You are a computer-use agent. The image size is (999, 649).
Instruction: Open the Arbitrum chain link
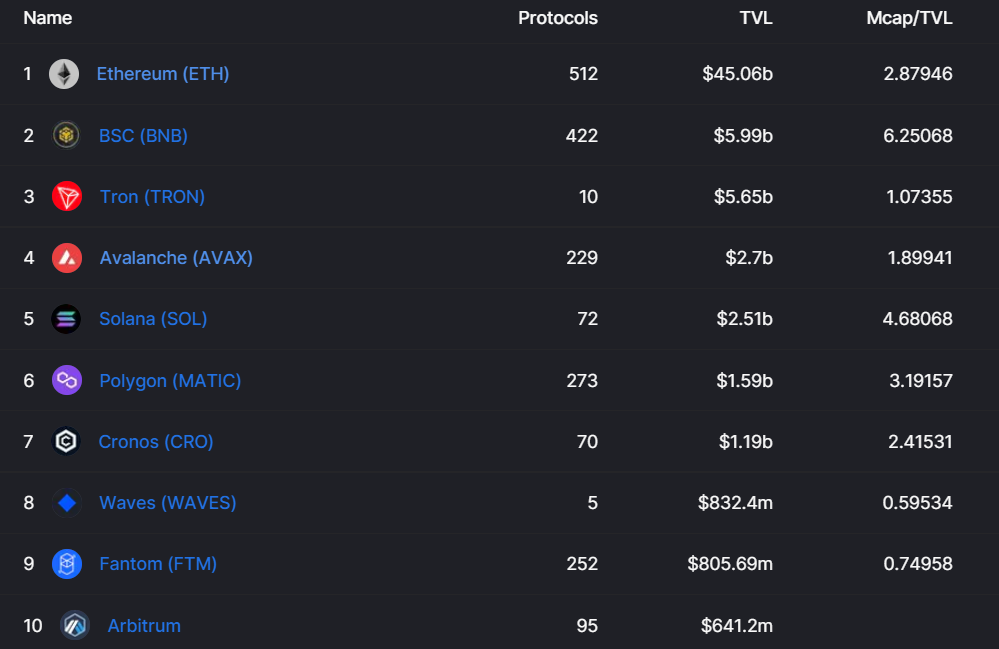pos(144,626)
